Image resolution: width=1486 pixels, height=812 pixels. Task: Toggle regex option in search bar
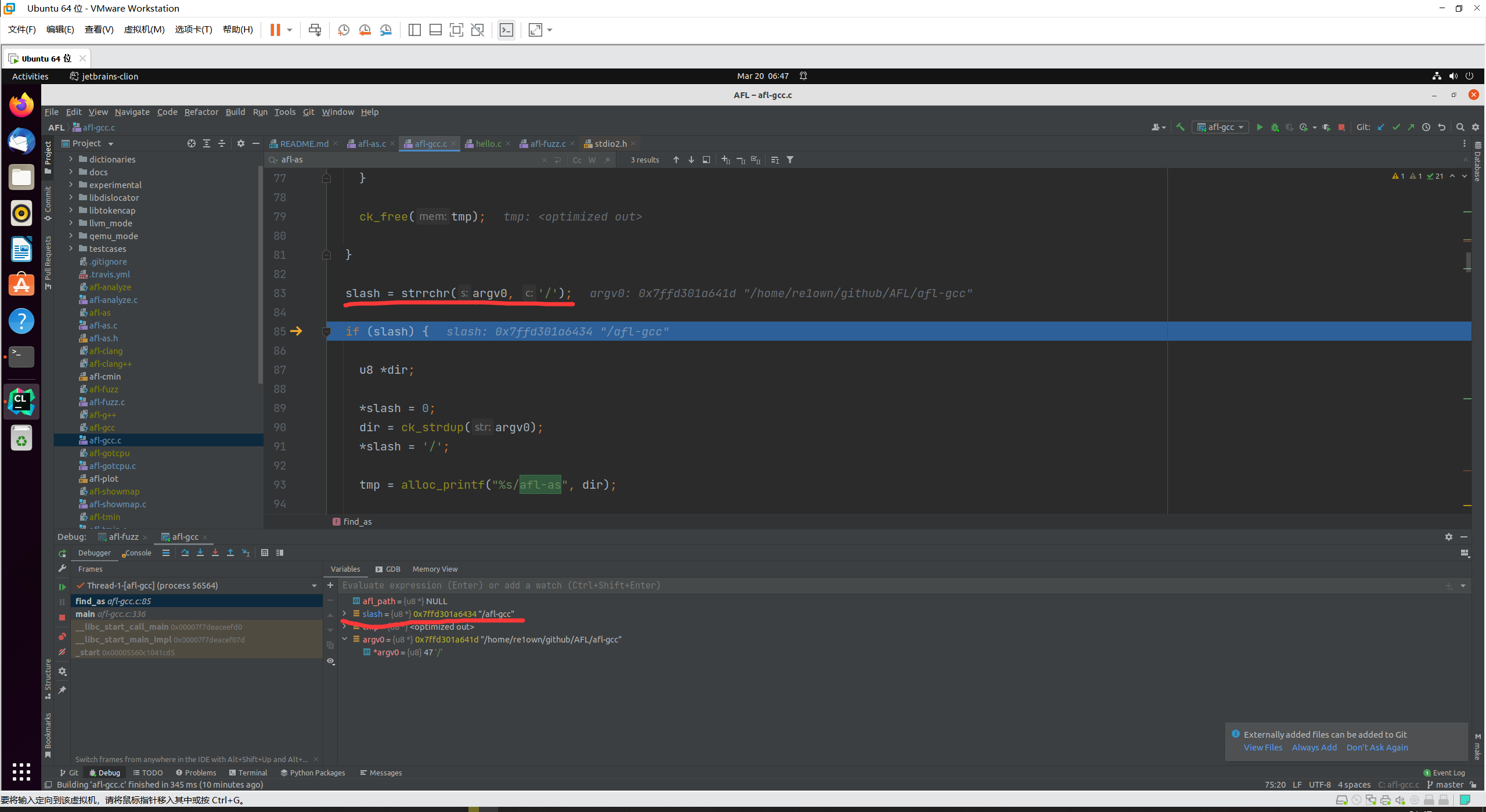[x=607, y=160]
